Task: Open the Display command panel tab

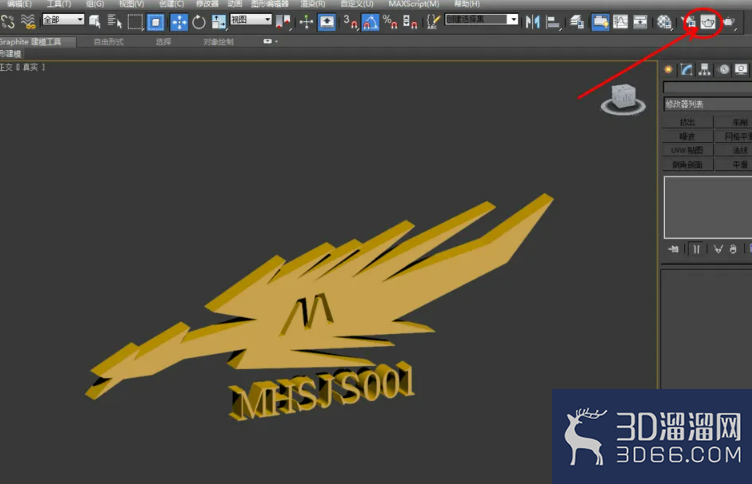Action: point(741,70)
